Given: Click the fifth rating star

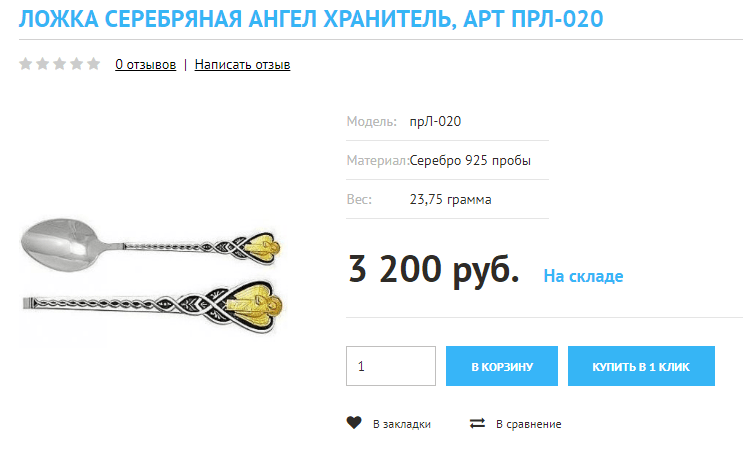Looking at the screenshot, I should tap(94, 64).
